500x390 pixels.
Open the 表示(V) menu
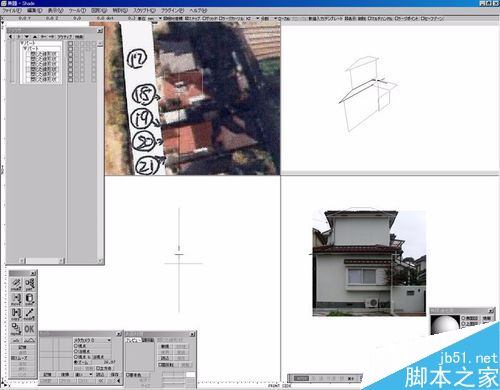[56, 11]
